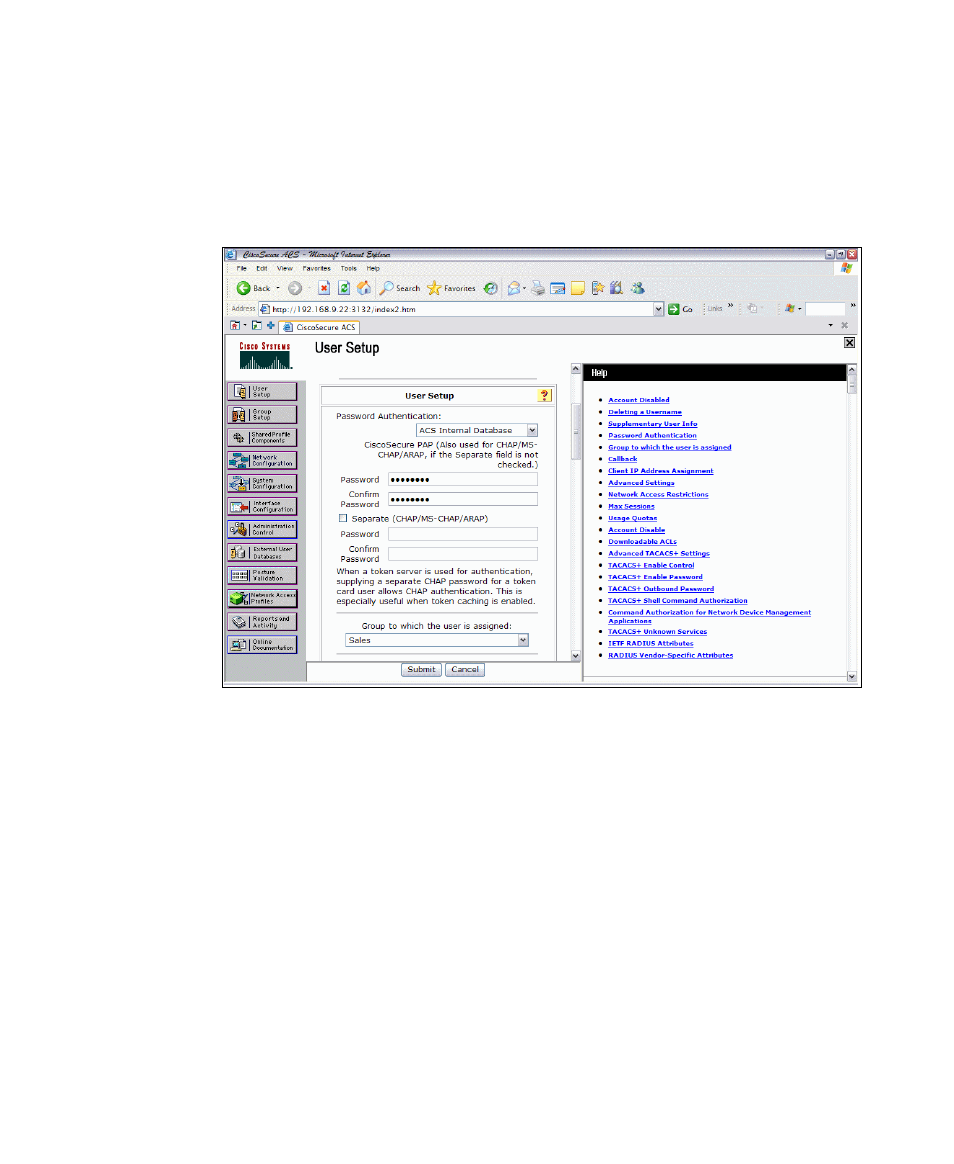Open browsing History from the toolbar

[x=491, y=288]
